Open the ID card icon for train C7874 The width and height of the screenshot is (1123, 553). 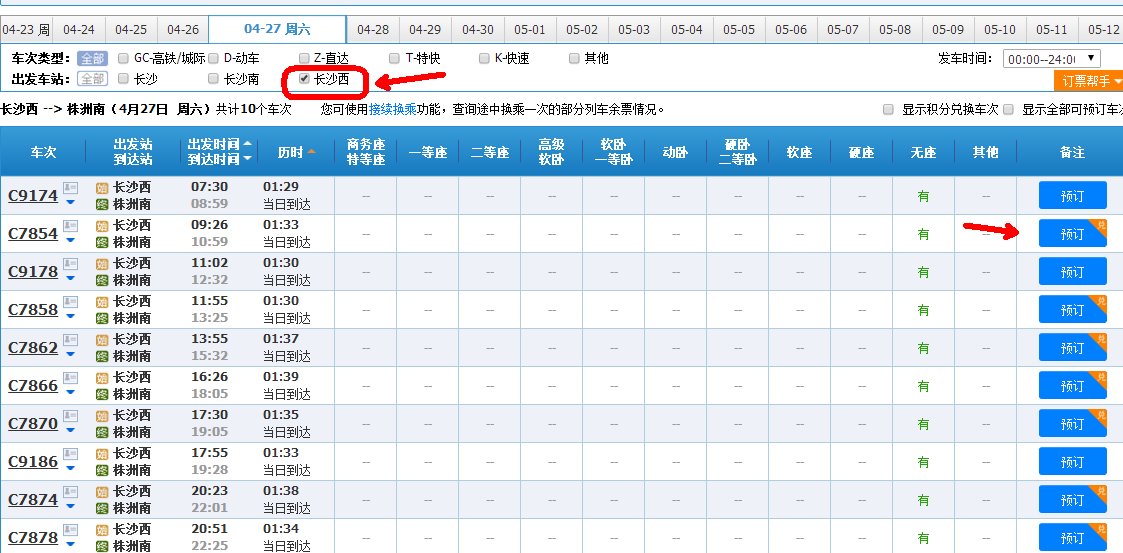[x=70, y=491]
